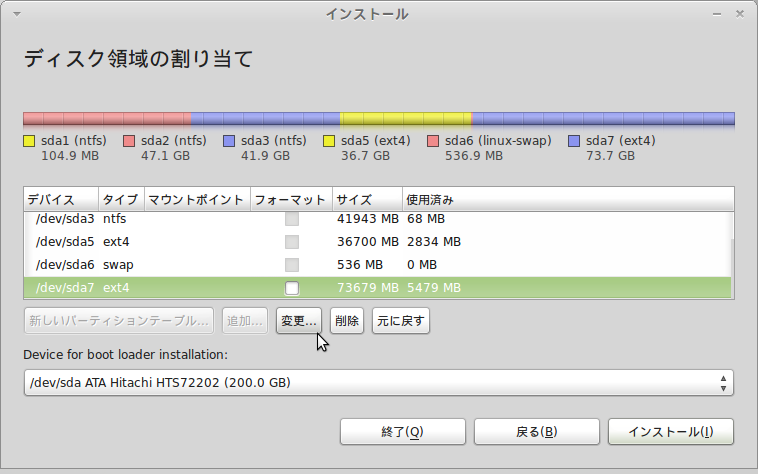
Task: Click the 5479 MB used cell
Action: pos(434,288)
